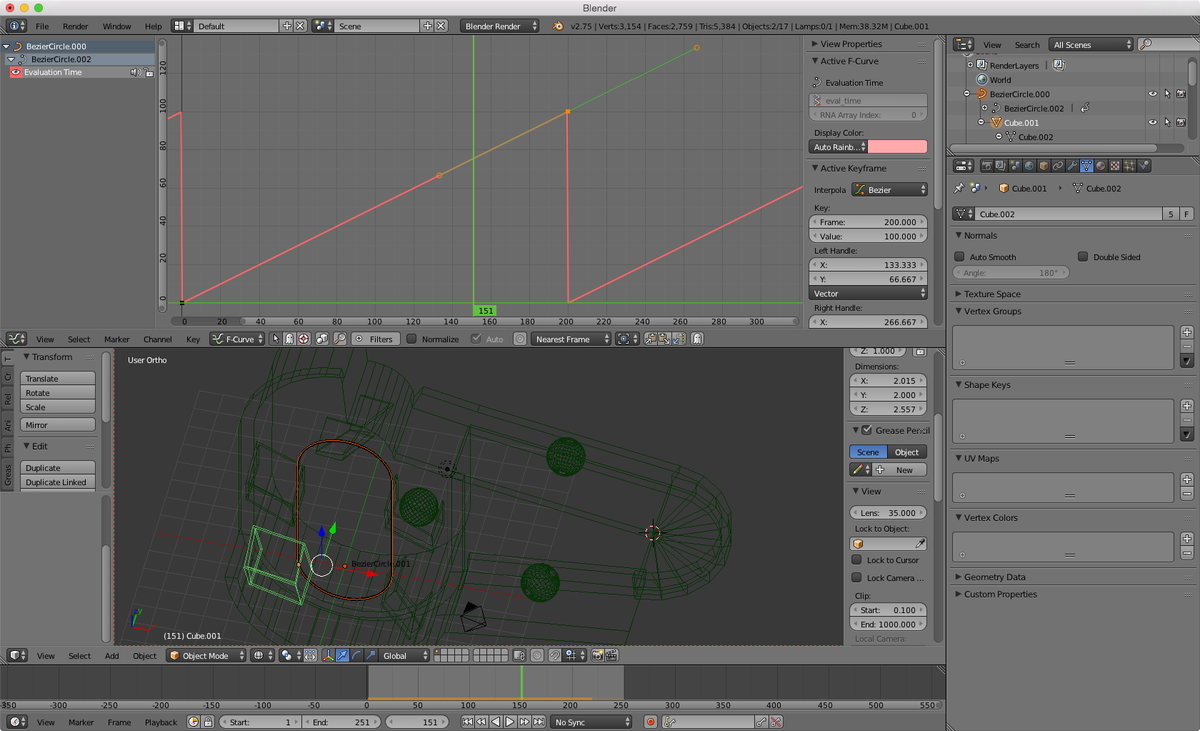
Task: Open the Nearest Frame dropdown
Action: 571,339
